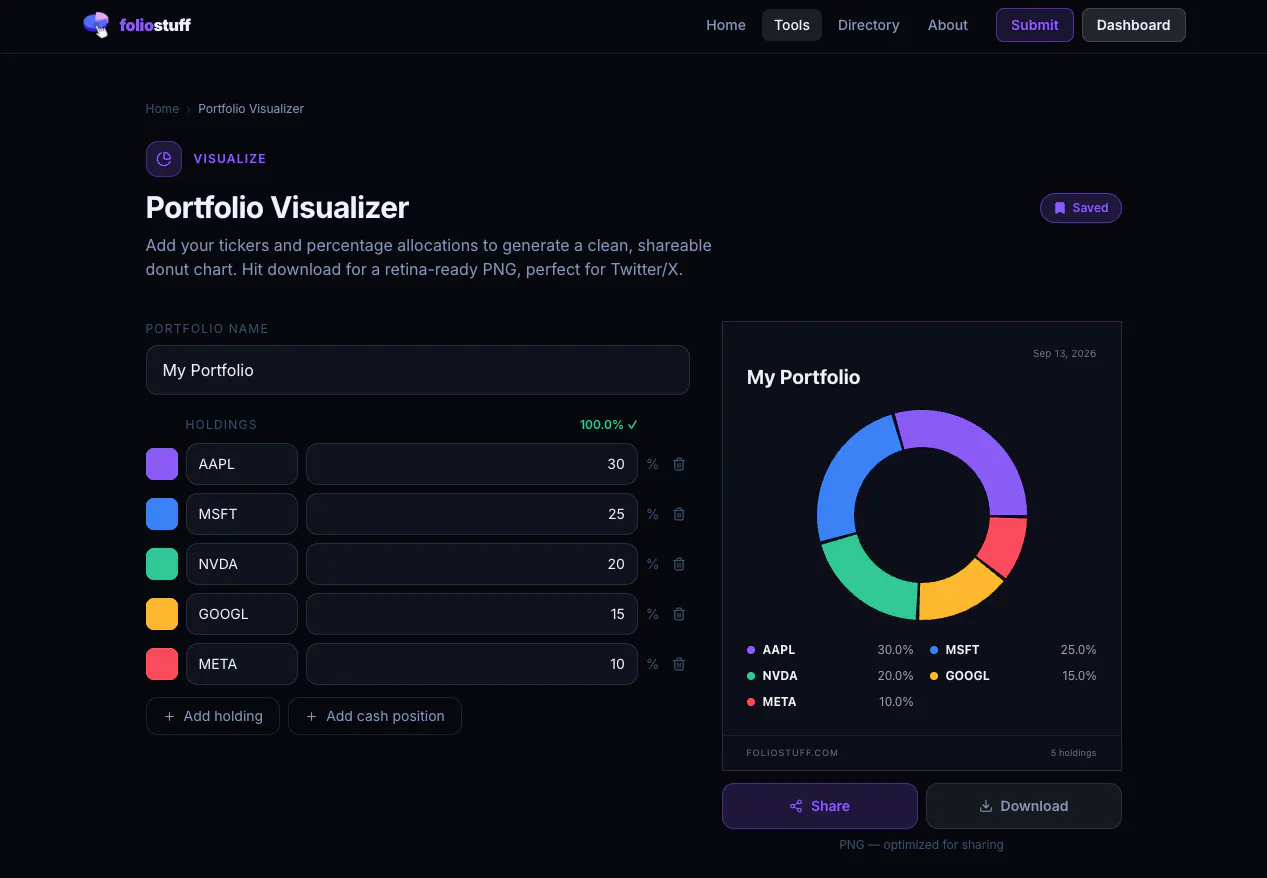Image resolution: width=1267 pixels, height=878 pixels.
Task: Click the FOLIOSTUFF.COM footer text
Action: pos(792,753)
